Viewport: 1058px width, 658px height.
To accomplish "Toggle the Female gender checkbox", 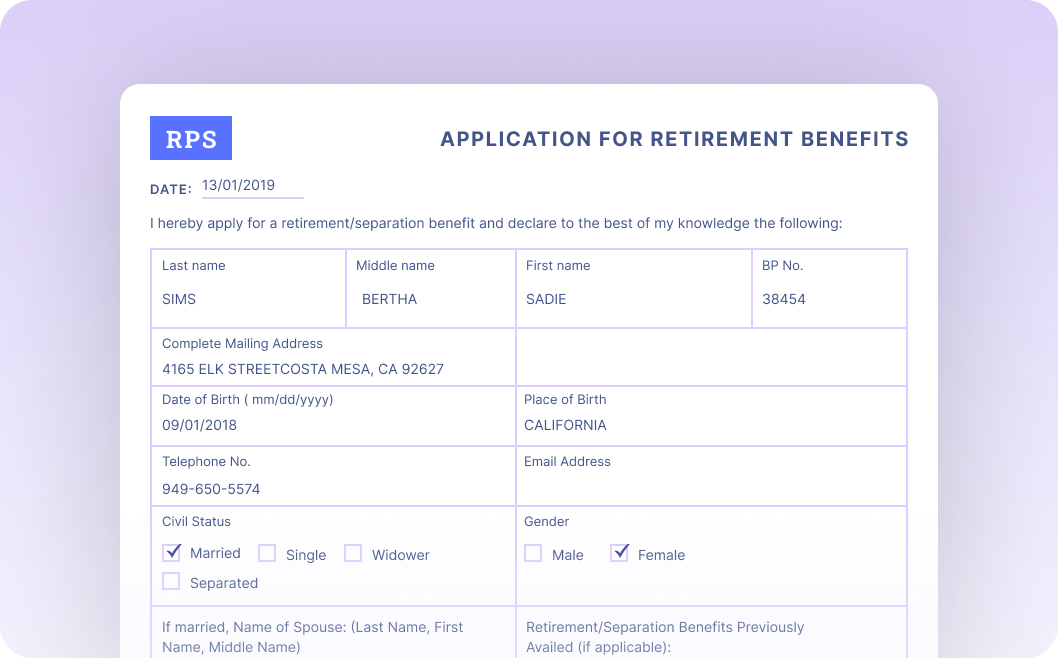I will (620, 553).
